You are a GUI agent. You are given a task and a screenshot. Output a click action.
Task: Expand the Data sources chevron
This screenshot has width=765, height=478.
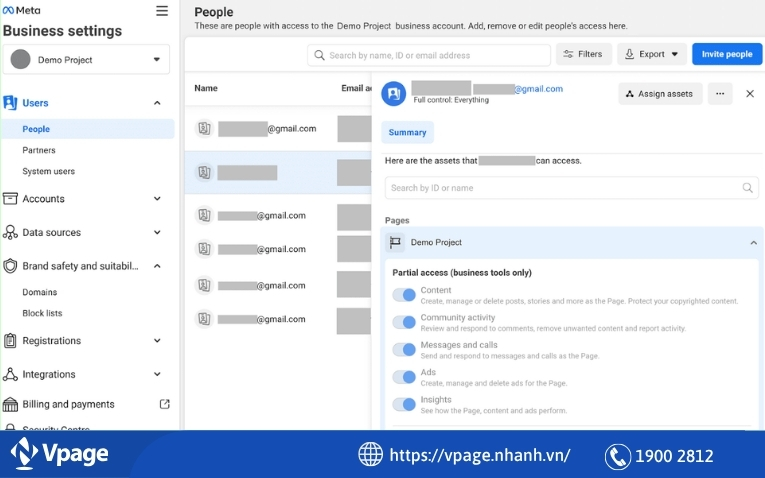coord(157,232)
